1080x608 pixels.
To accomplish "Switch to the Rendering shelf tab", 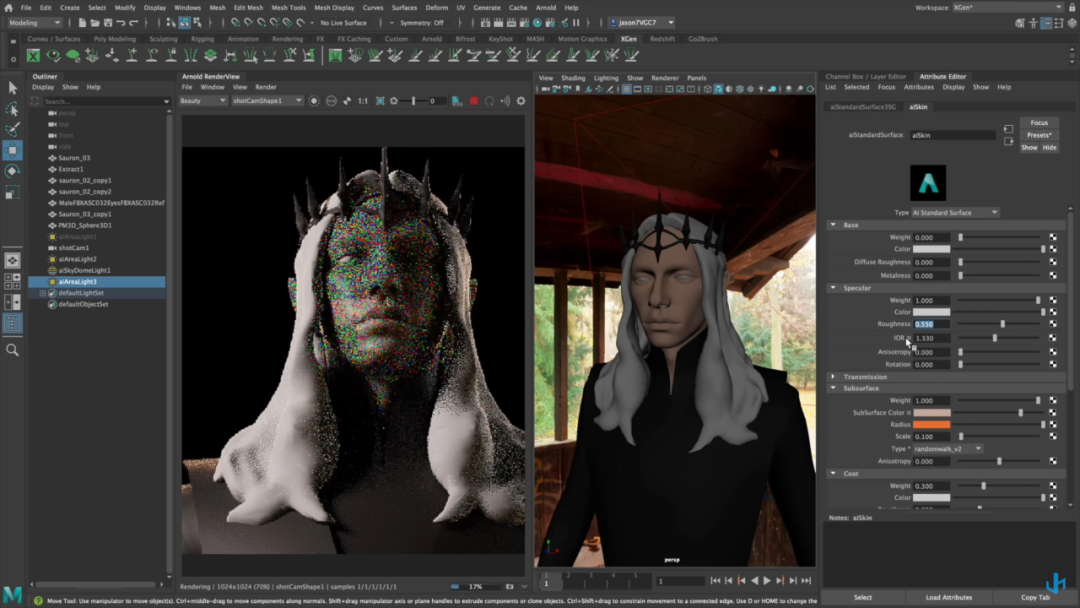I will [x=287, y=39].
